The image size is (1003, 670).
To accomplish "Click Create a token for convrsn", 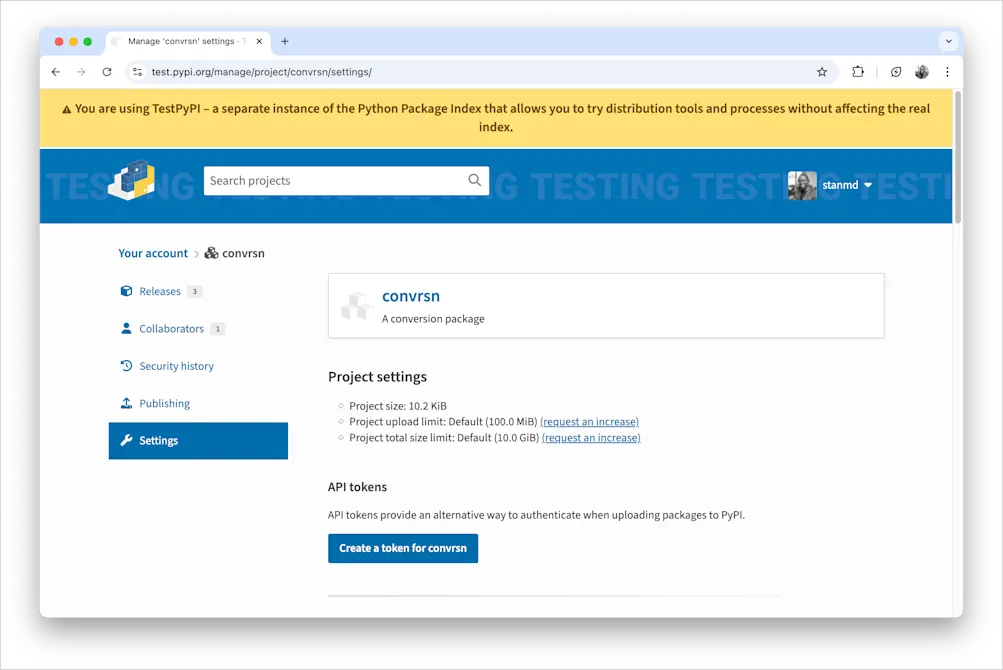I will tap(403, 548).
